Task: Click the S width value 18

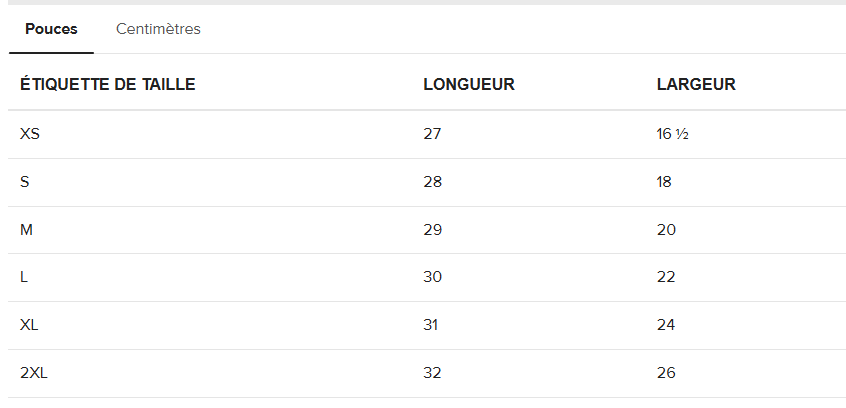Action: 664,182
